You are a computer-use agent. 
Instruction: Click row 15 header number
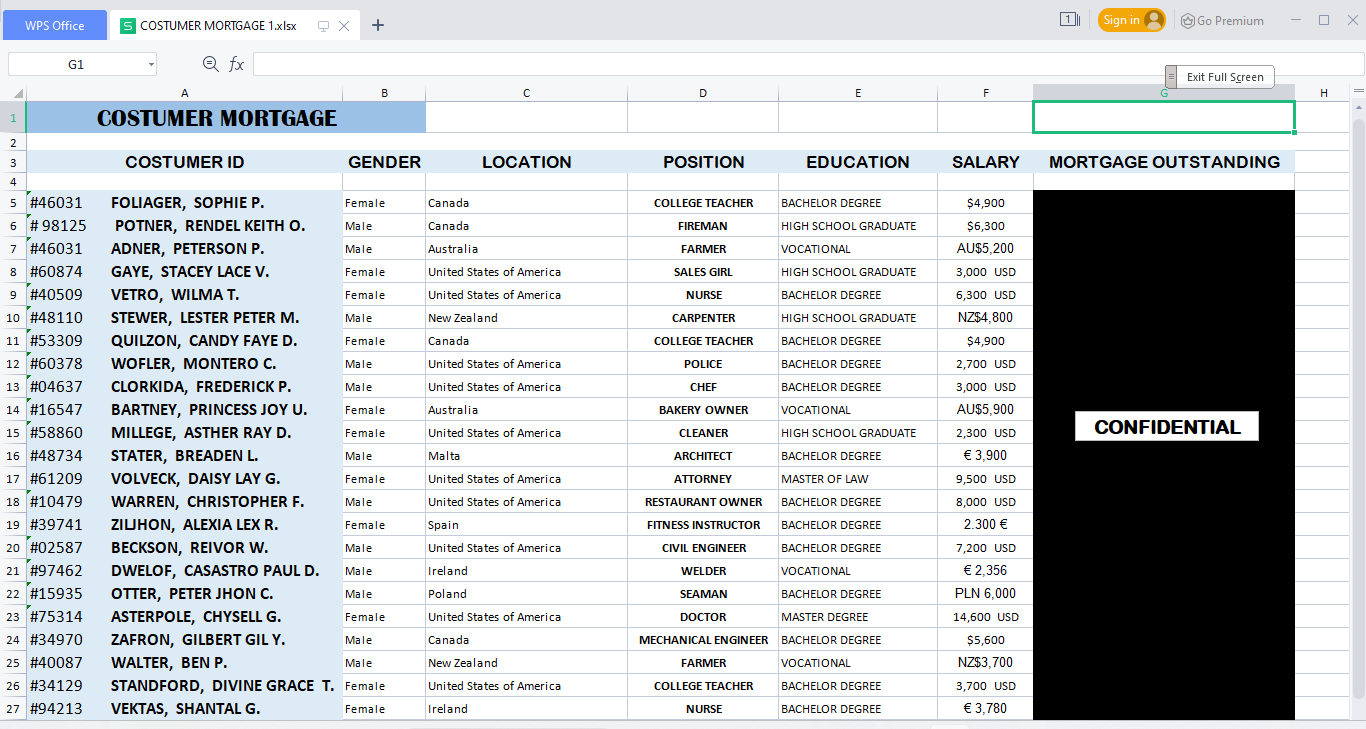pos(13,433)
